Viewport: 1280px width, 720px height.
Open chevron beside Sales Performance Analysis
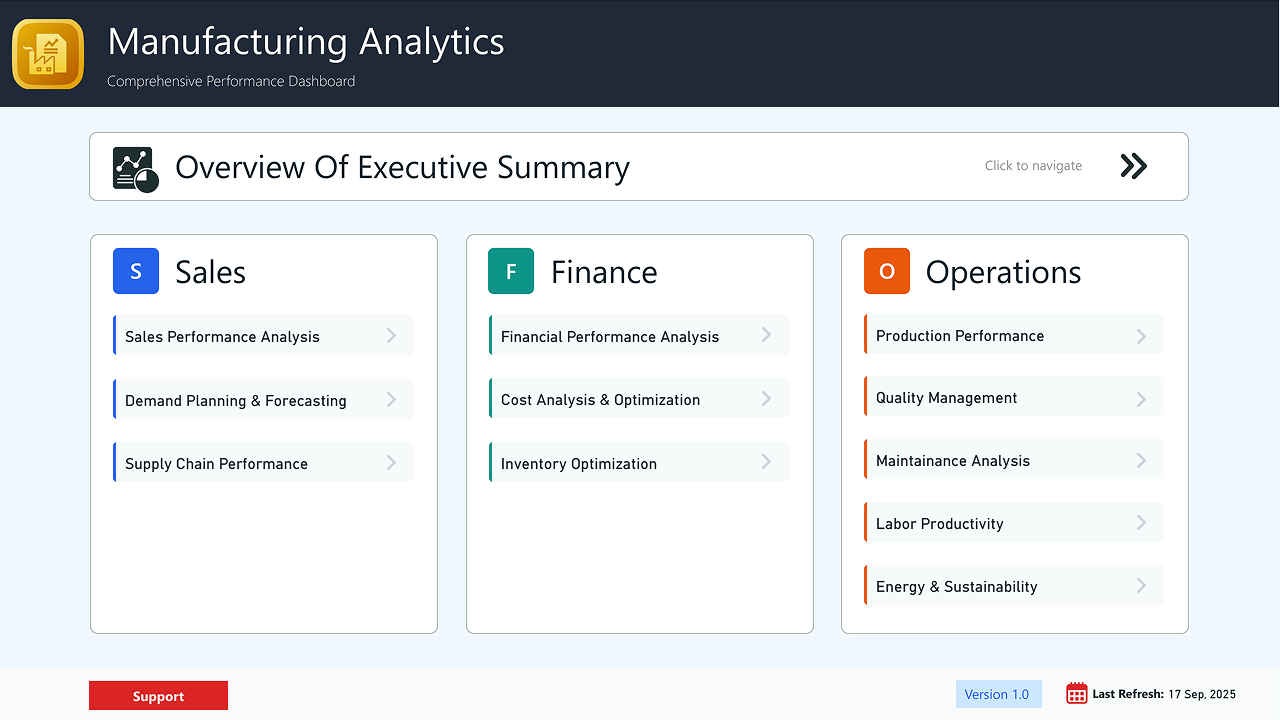(x=391, y=336)
